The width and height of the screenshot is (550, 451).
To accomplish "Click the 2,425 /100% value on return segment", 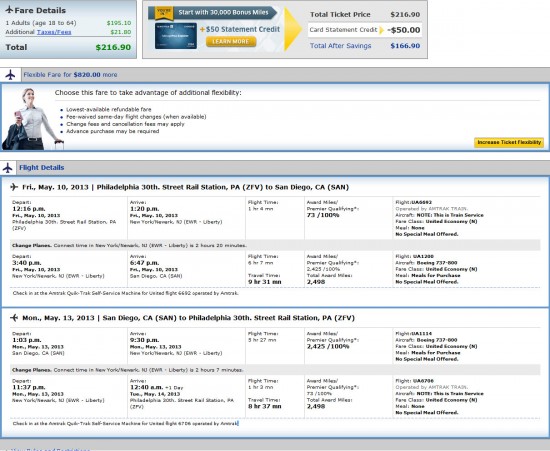I will tap(328, 346).
